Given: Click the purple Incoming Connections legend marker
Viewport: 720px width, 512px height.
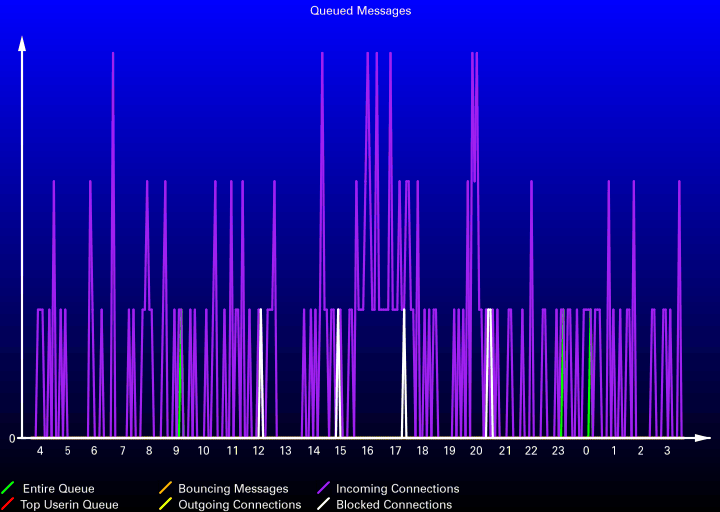Looking at the screenshot, I should (323, 489).
